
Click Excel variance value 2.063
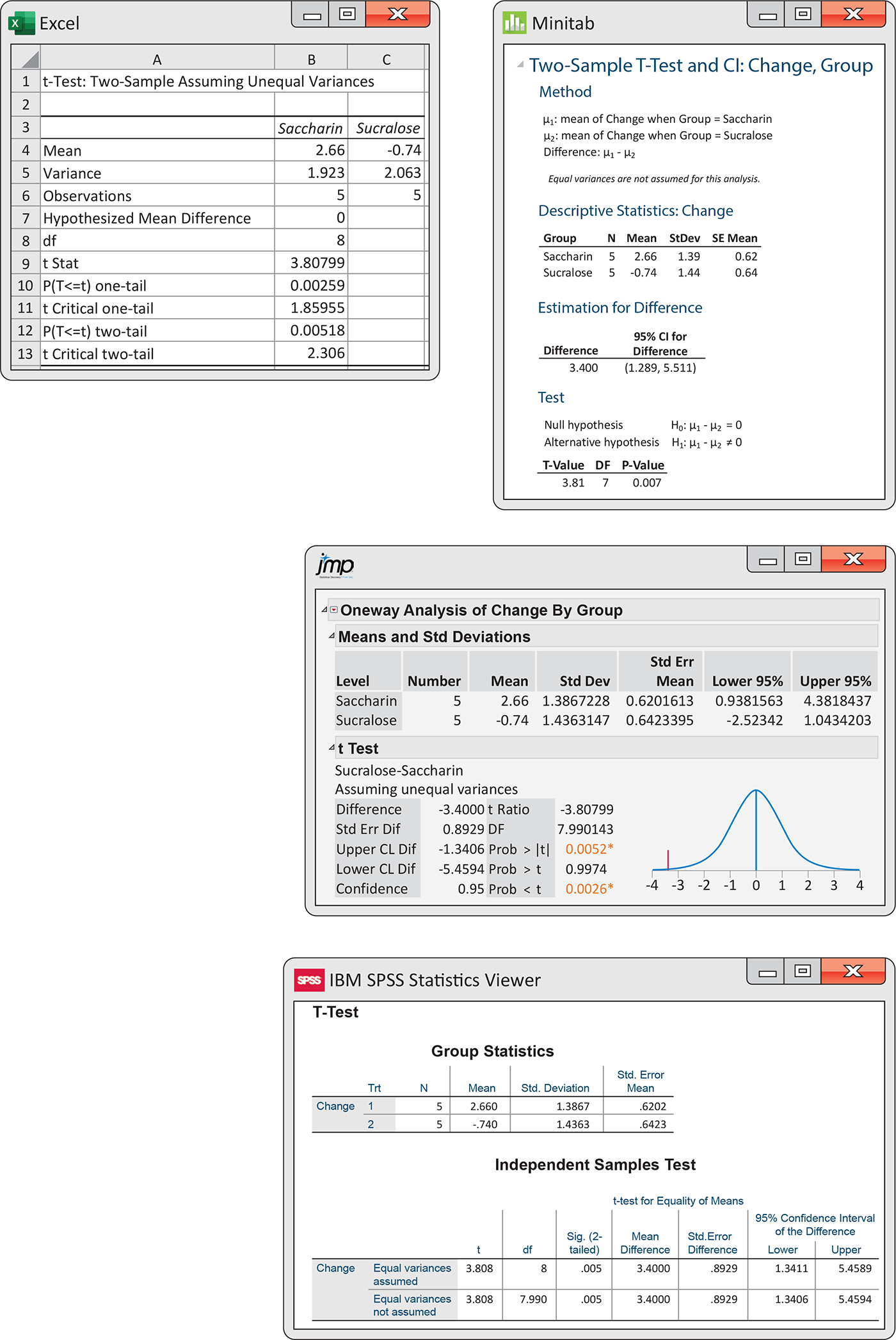tap(403, 173)
